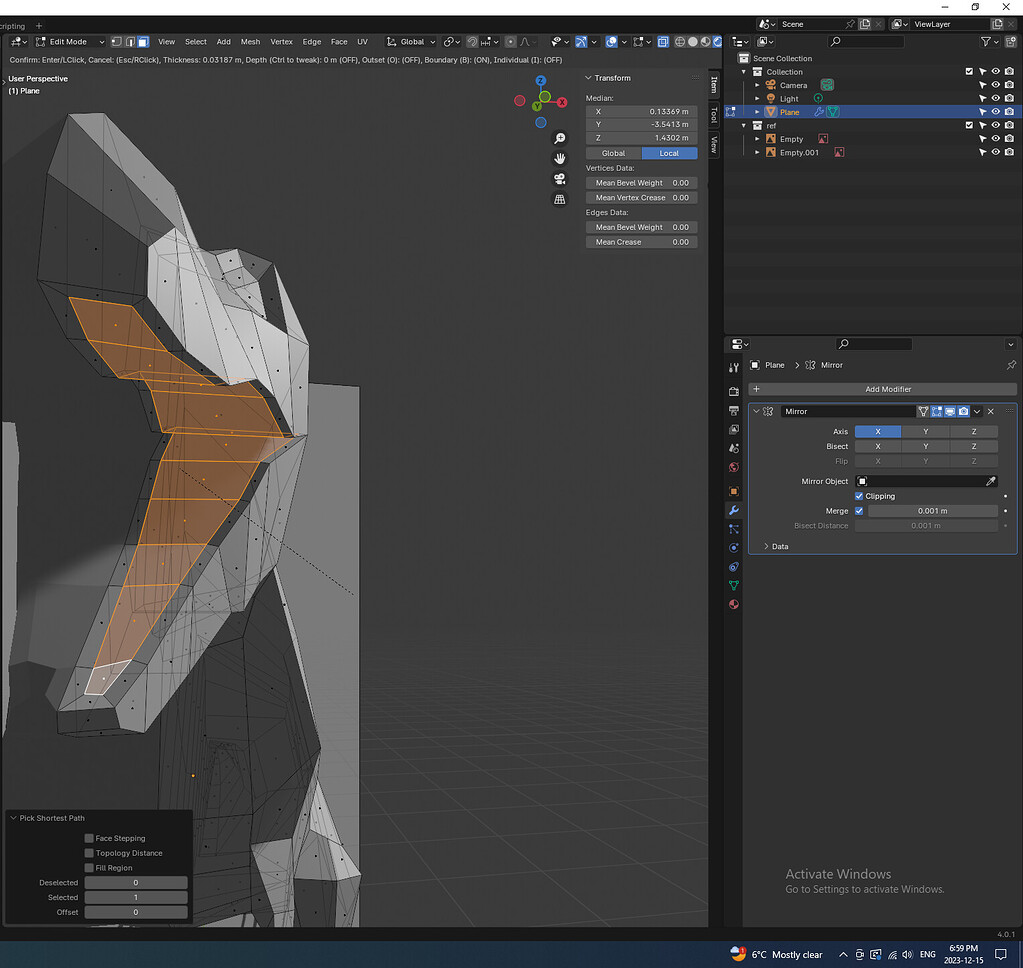
Task: Remove the Mirror modifier with X
Action: coord(991,411)
